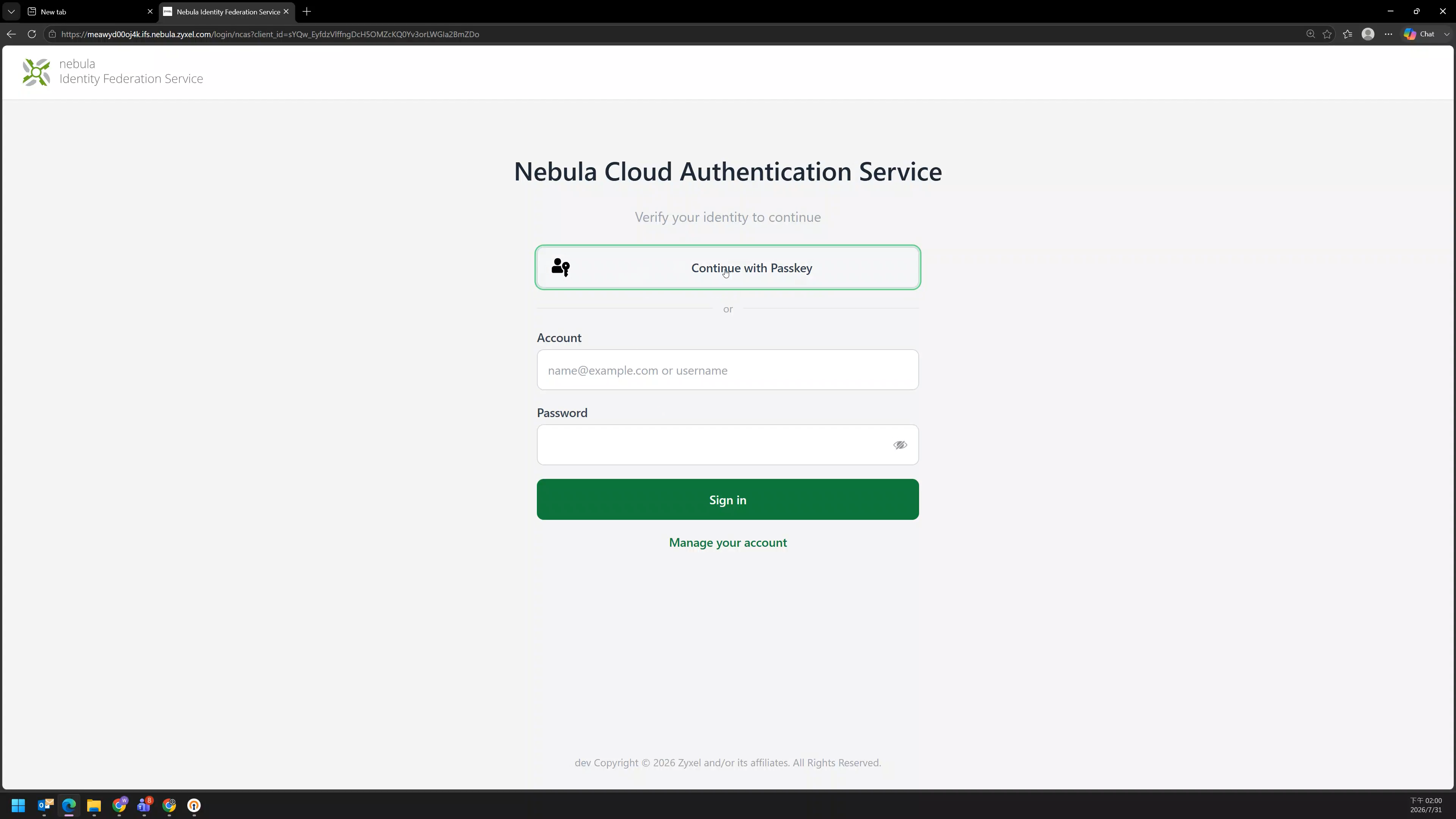Image resolution: width=1456 pixels, height=819 pixels.
Task: View site information lock icon
Action: [52, 35]
